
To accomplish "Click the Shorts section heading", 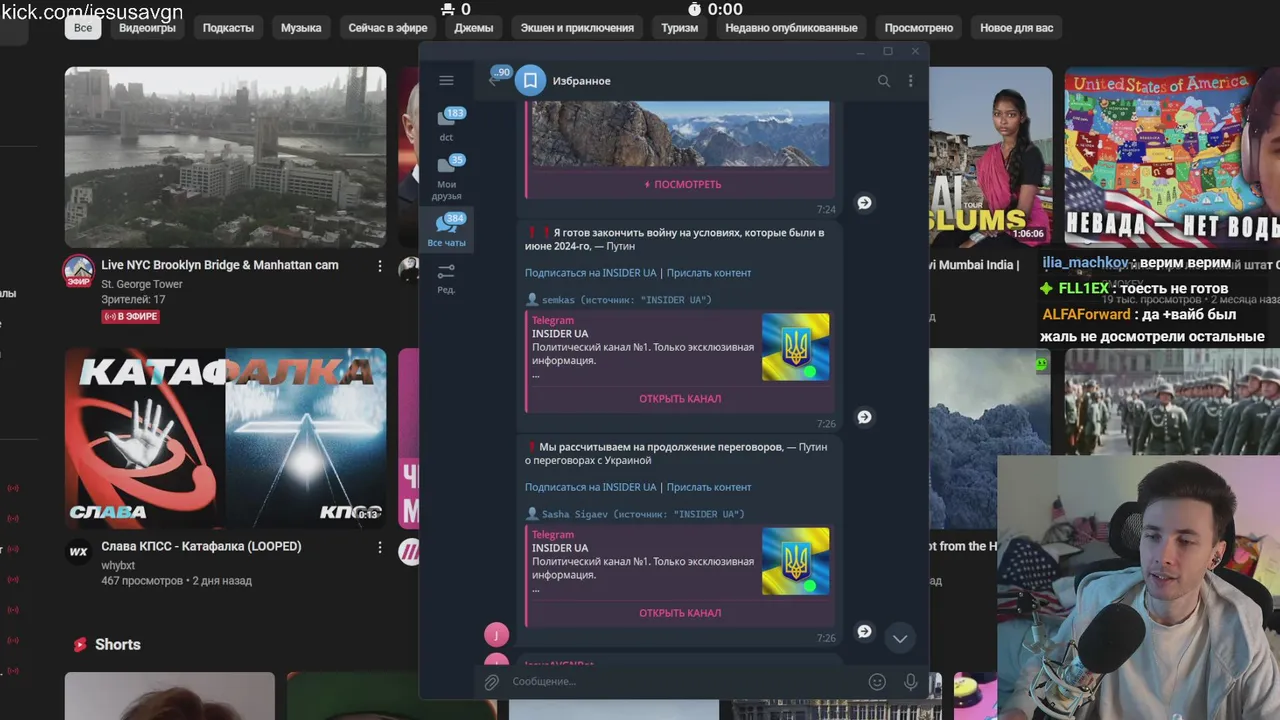I will click(117, 645).
